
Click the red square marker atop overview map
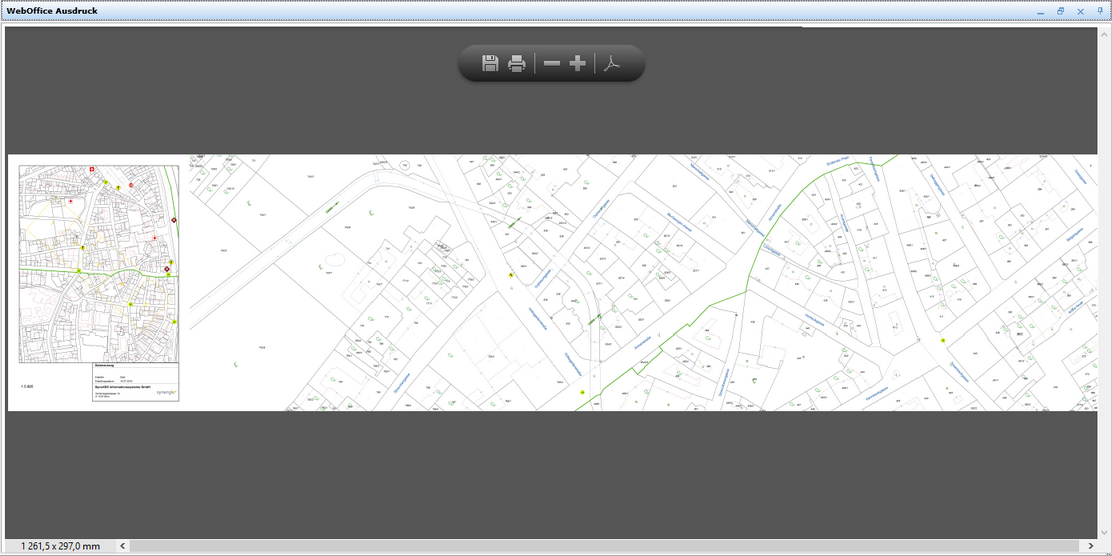pyautogui.click(x=92, y=170)
